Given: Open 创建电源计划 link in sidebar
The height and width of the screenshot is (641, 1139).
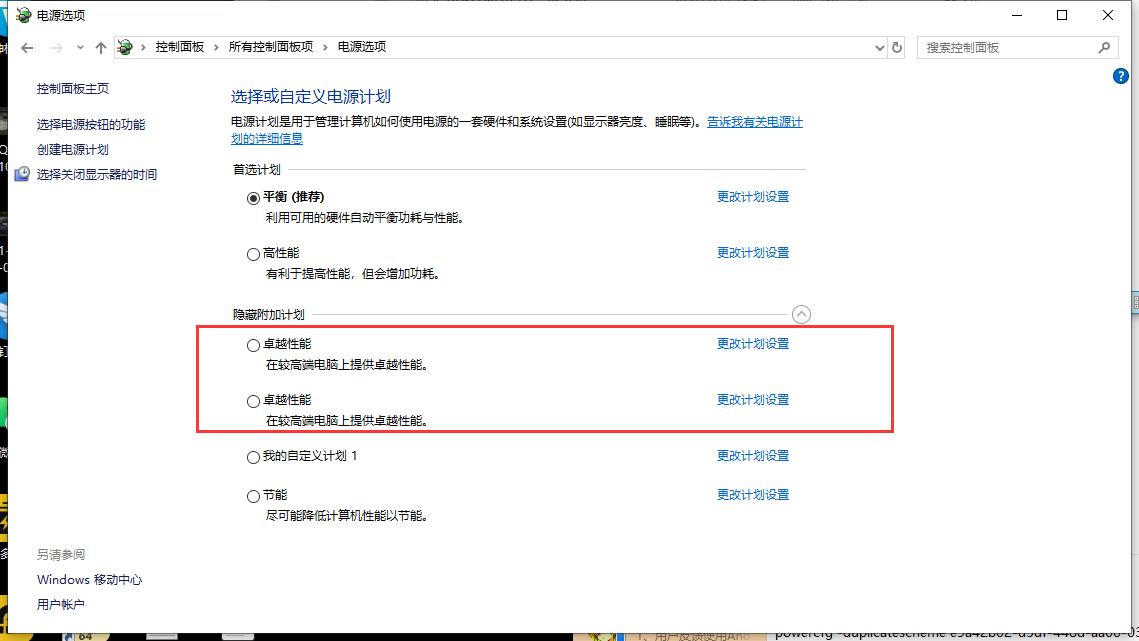Looking at the screenshot, I should [72, 149].
